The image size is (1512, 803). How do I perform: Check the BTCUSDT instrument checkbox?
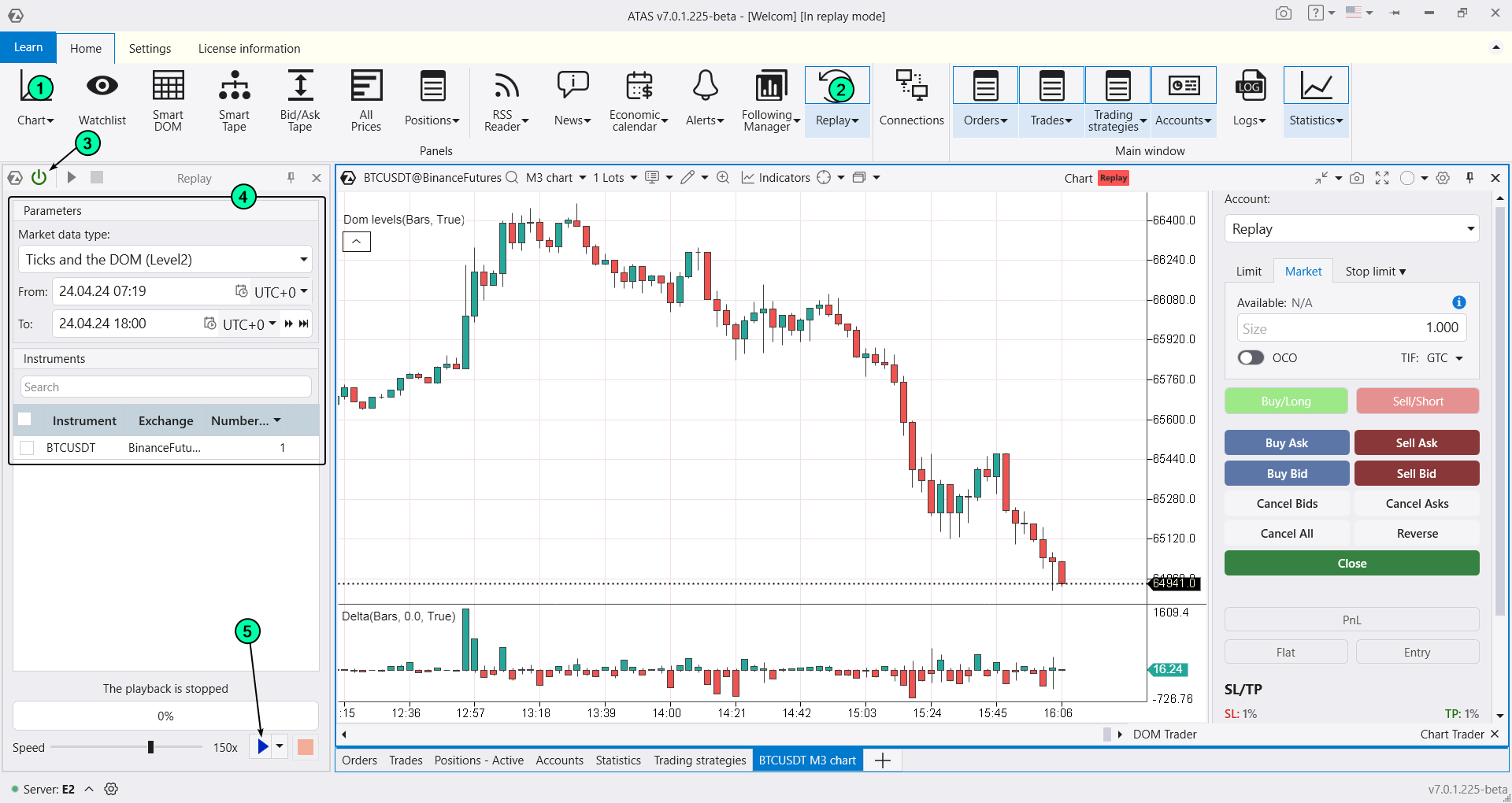coord(27,448)
